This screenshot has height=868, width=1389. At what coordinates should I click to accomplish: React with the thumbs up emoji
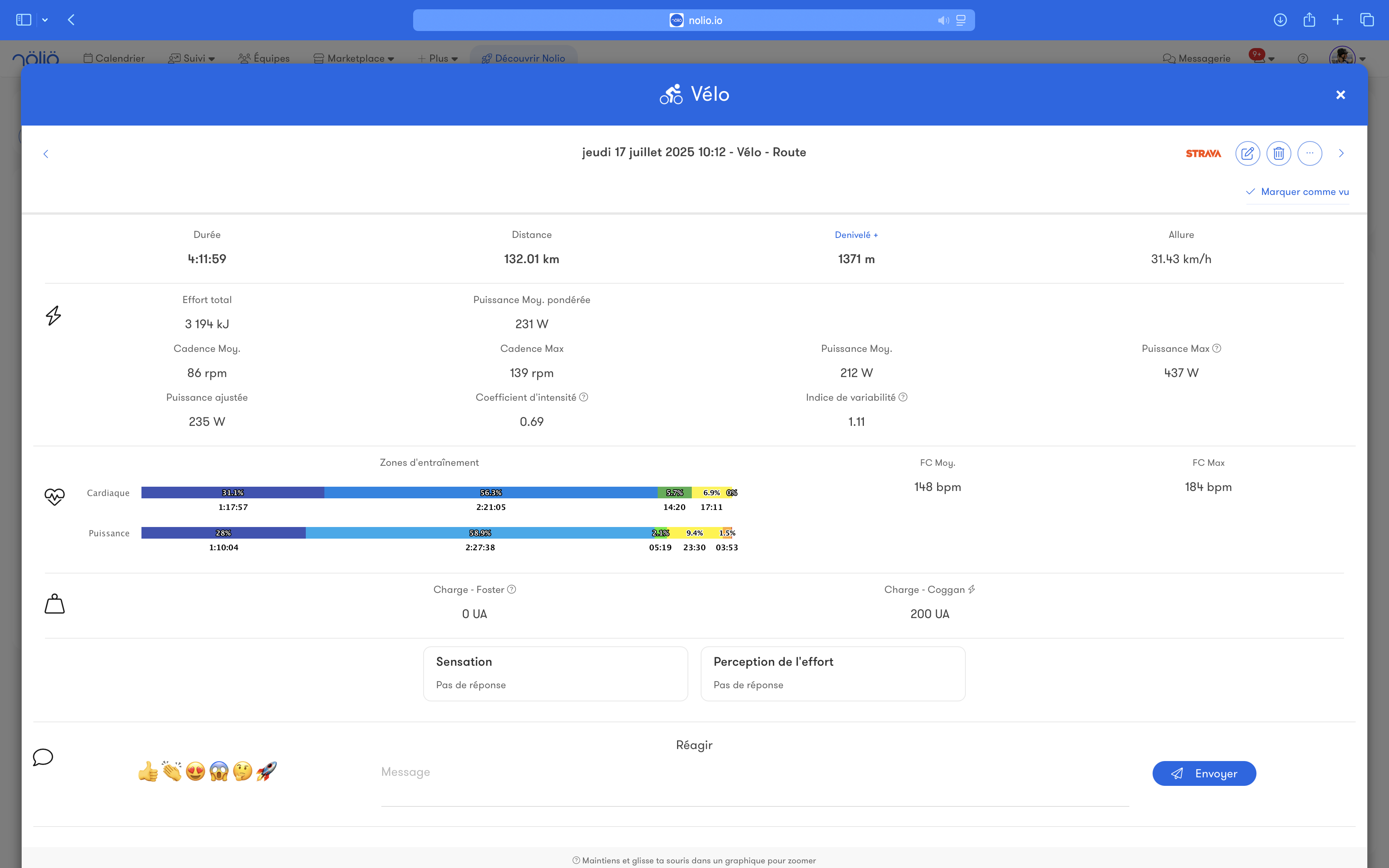(148, 771)
